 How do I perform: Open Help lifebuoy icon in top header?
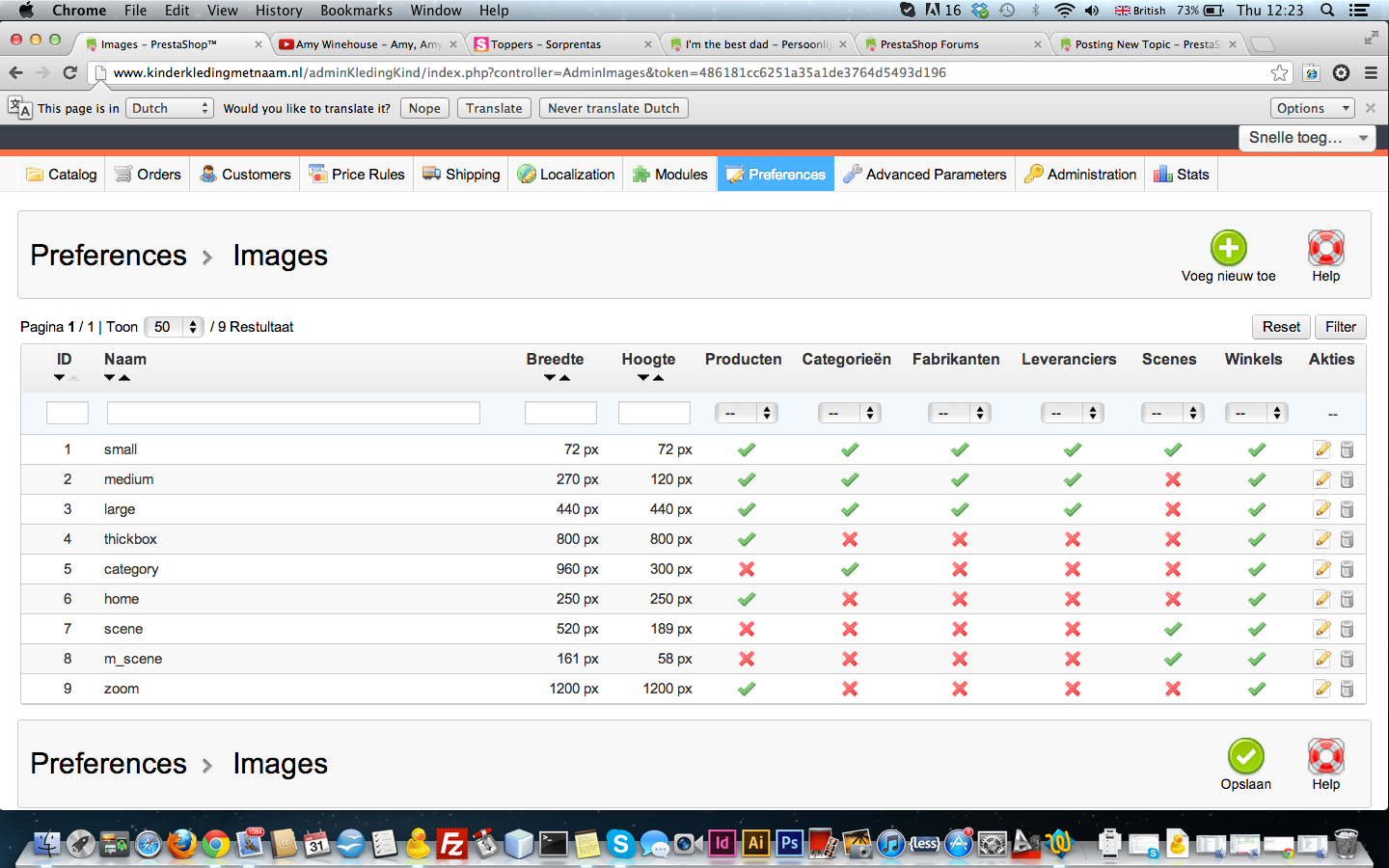[x=1326, y=248]
